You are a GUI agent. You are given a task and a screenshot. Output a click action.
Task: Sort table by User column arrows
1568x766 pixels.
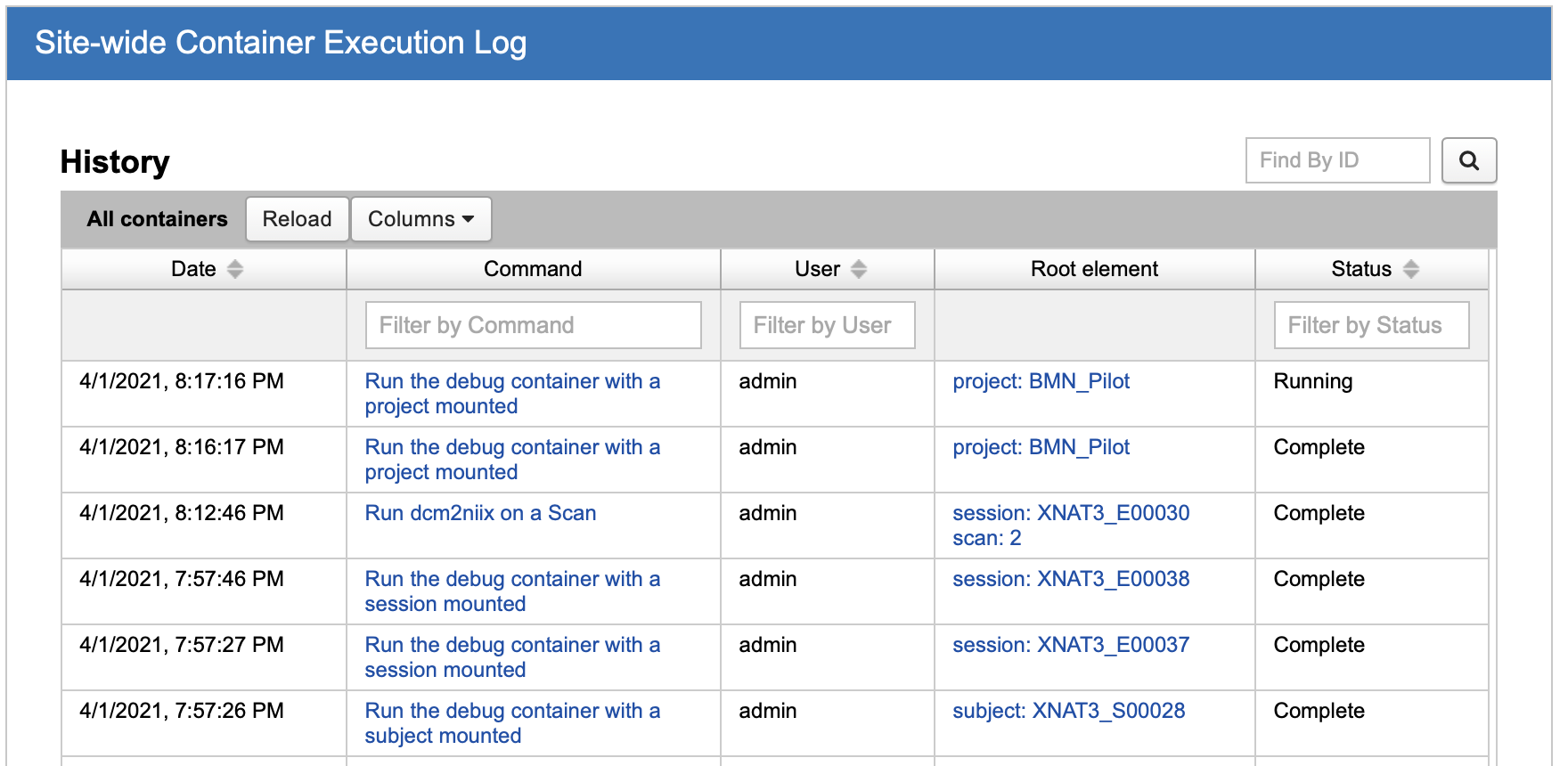[x=858, y=269]
